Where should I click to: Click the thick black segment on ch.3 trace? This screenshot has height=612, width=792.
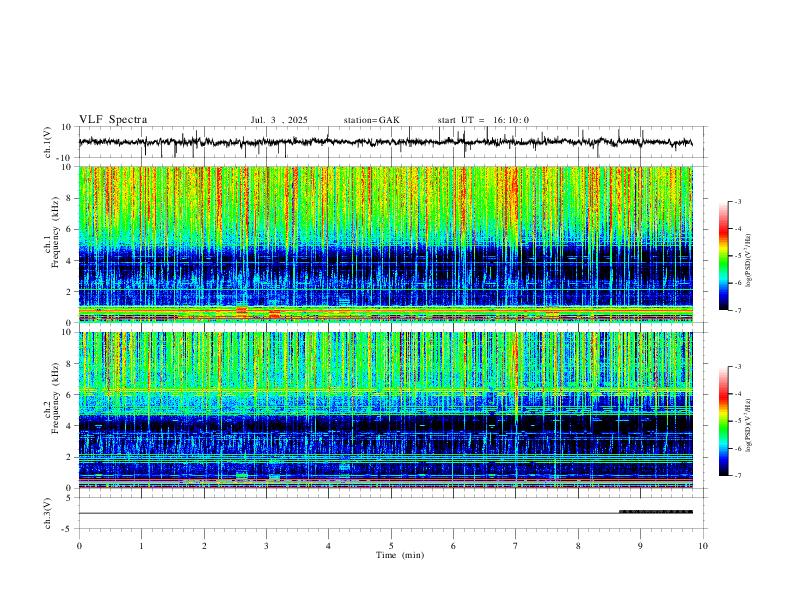pos(656,512)
